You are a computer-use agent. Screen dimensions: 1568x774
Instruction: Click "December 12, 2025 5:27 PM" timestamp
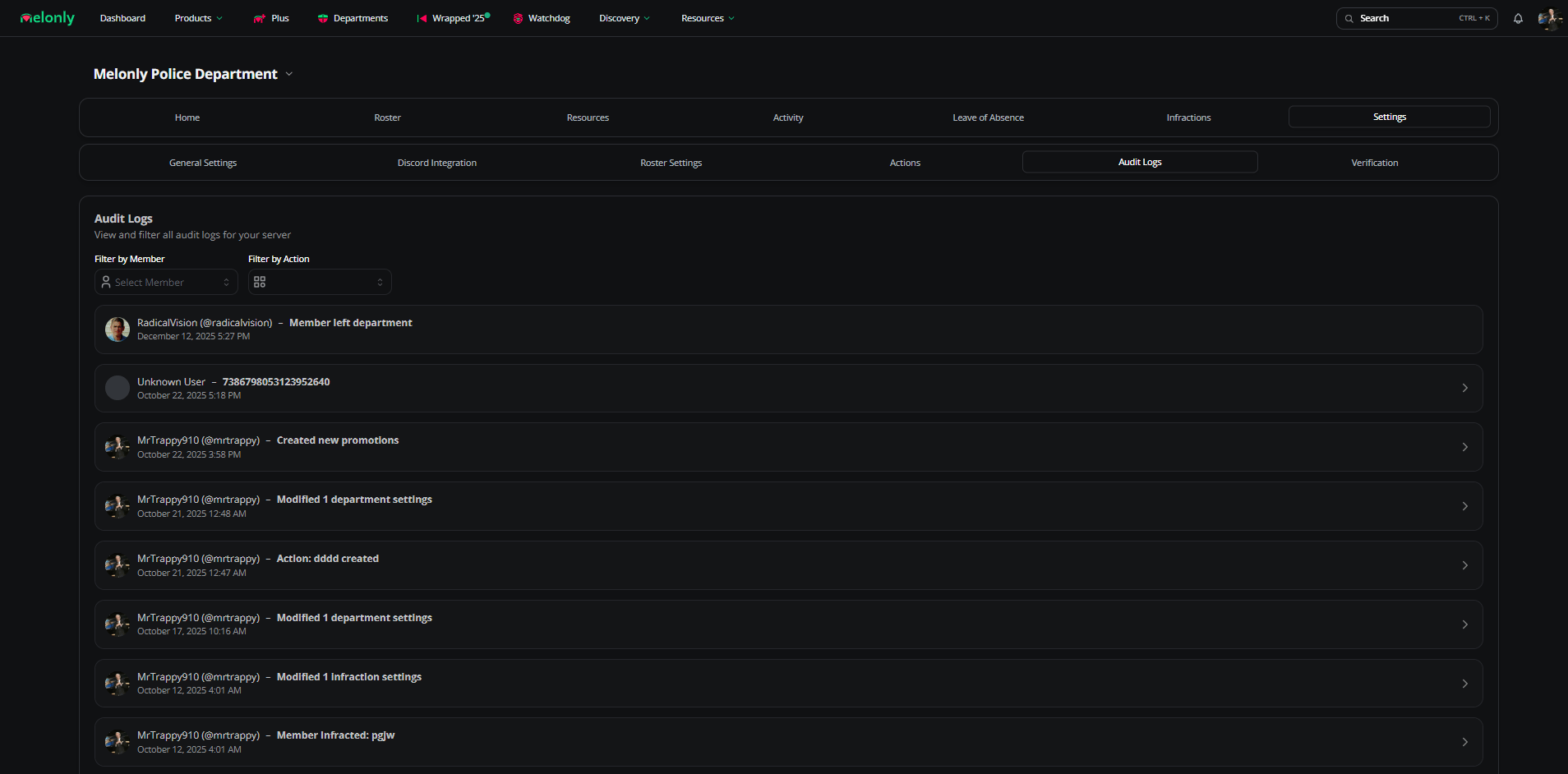193,336
